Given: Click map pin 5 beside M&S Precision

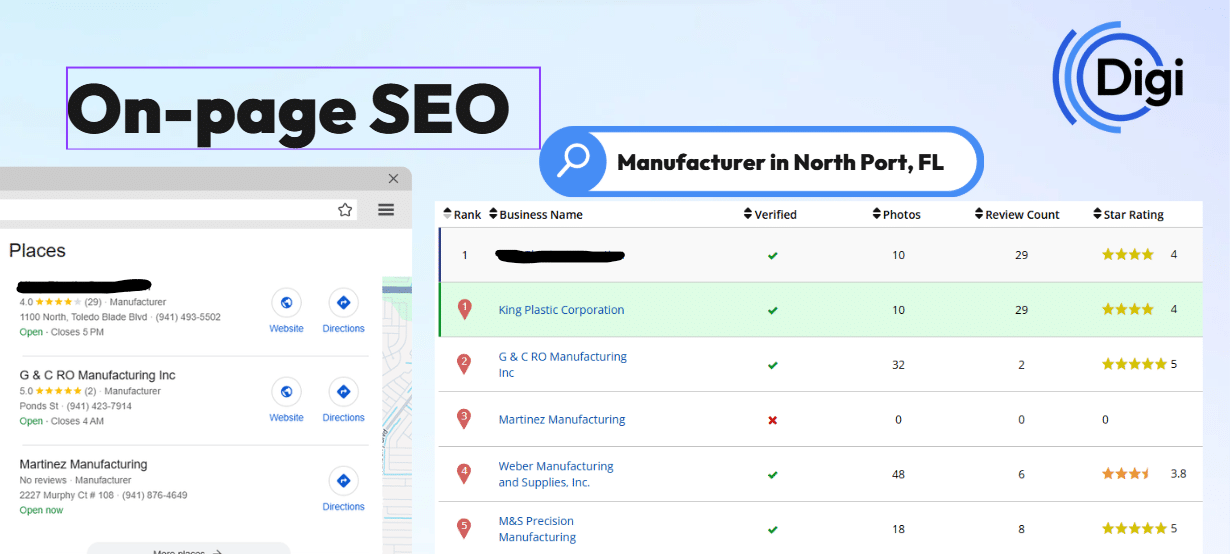Looking at the screenshot, I should [464, 528].
